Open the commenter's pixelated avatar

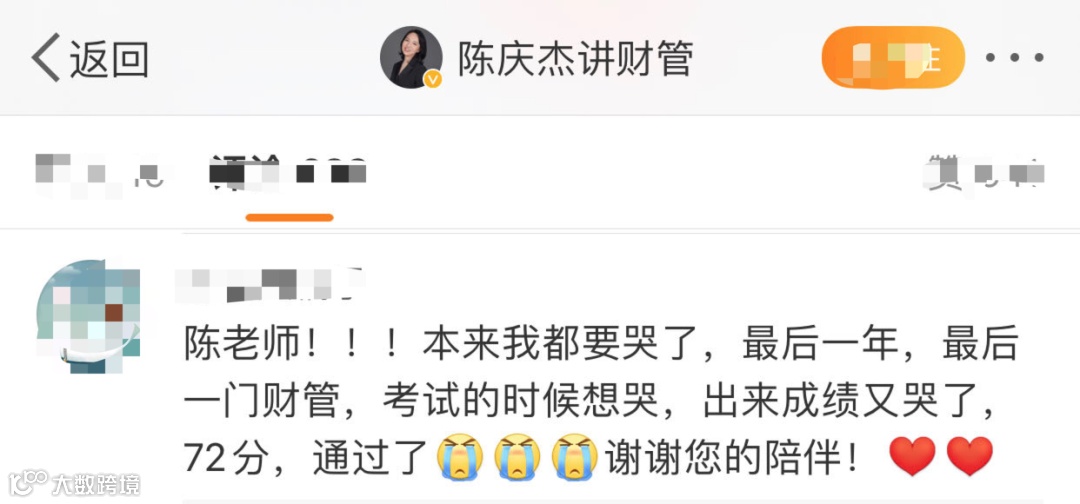pyautogui.click(x=88, y=316)
